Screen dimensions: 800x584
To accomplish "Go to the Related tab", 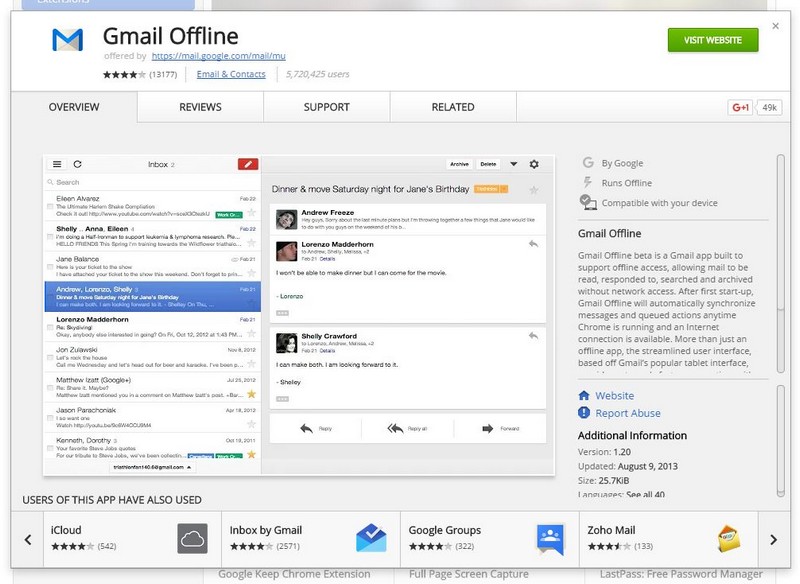I will [453, 107].
